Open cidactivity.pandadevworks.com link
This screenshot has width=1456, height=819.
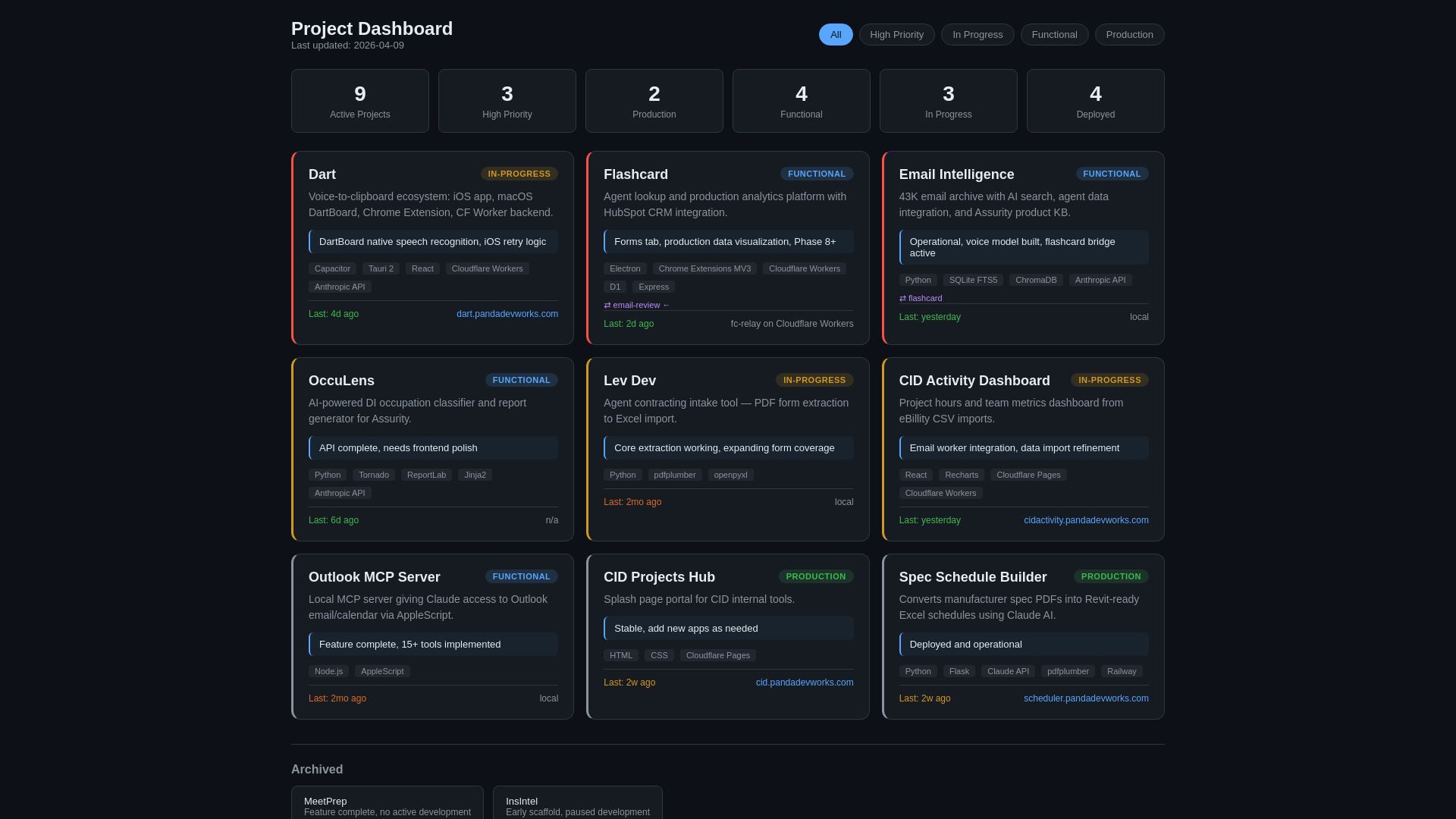1086,520
